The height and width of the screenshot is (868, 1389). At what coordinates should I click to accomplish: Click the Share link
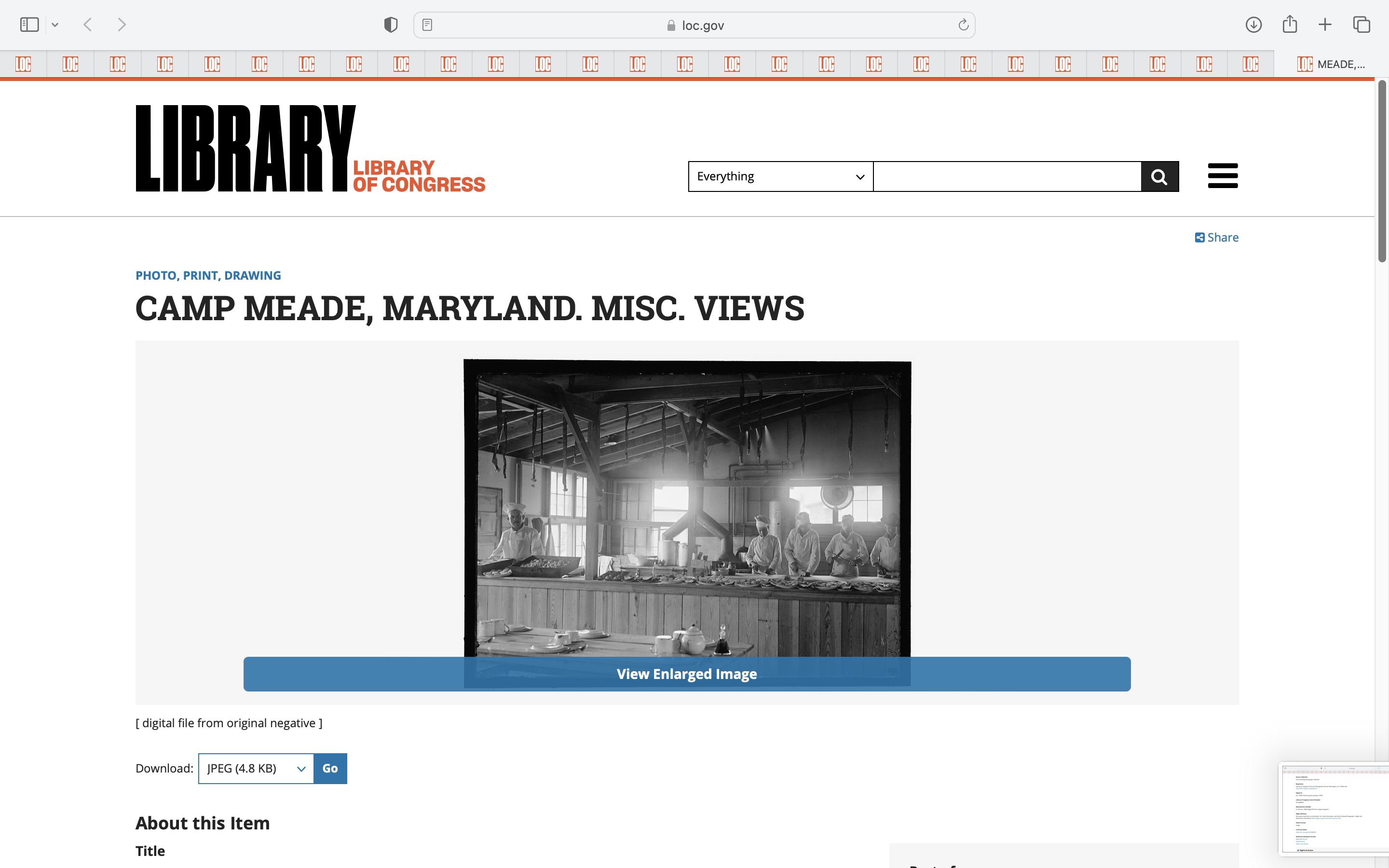pos(1217,238)
